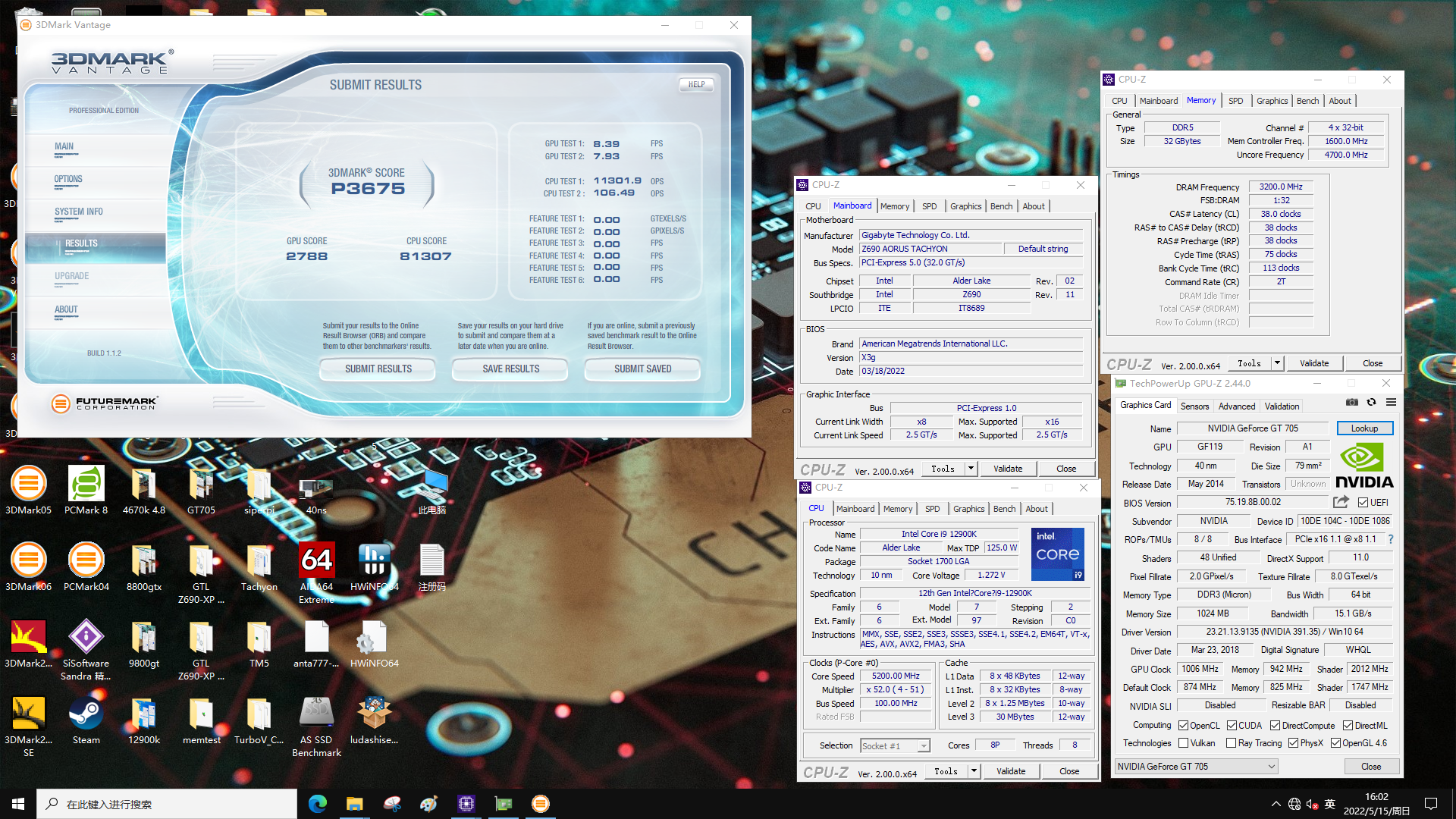Toggle the Vulkan checkbox
1456x819 pixels.
(x=1183, y=743)
